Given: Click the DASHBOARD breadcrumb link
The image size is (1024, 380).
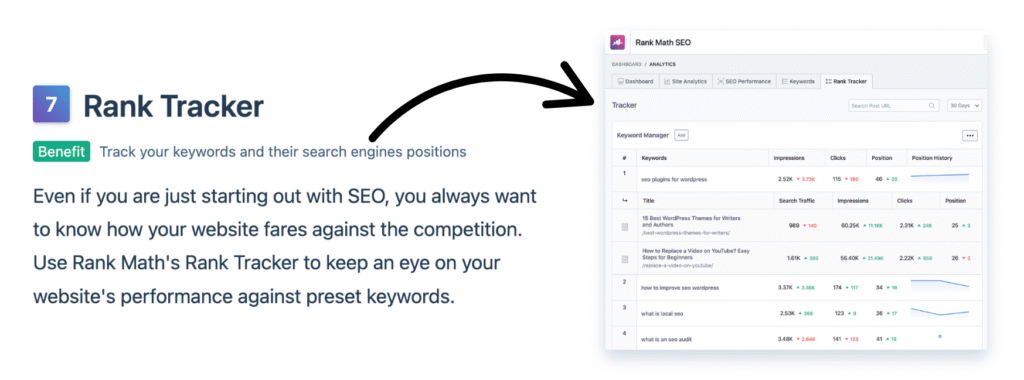Looking at the screenshot, I should [628, 64].
